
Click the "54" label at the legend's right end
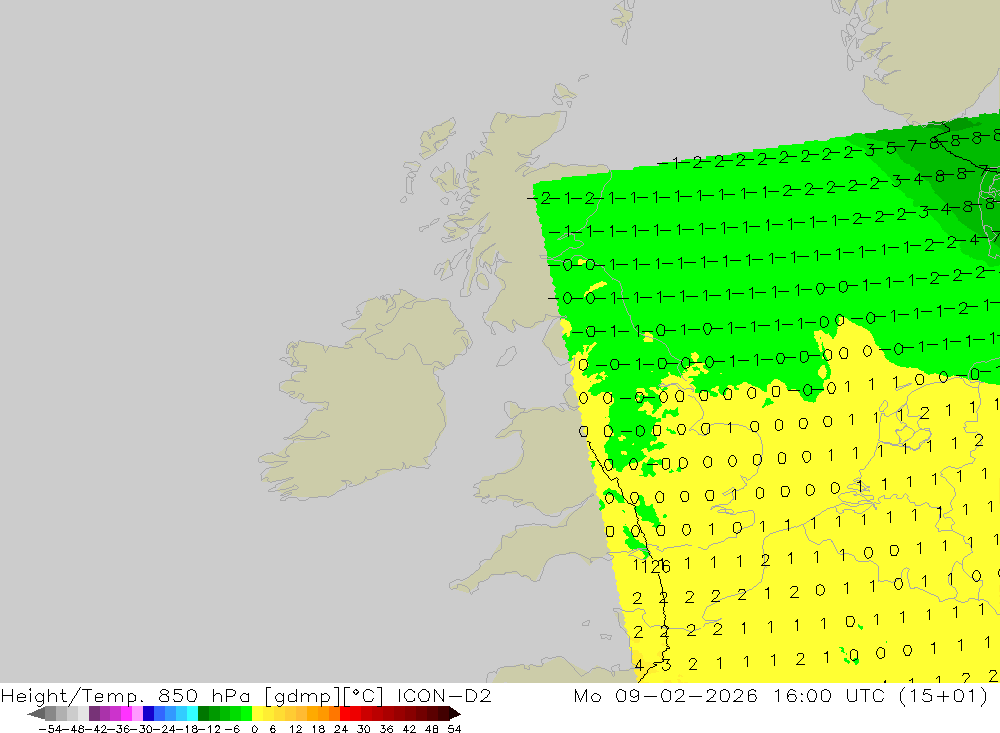click(454, 729)
